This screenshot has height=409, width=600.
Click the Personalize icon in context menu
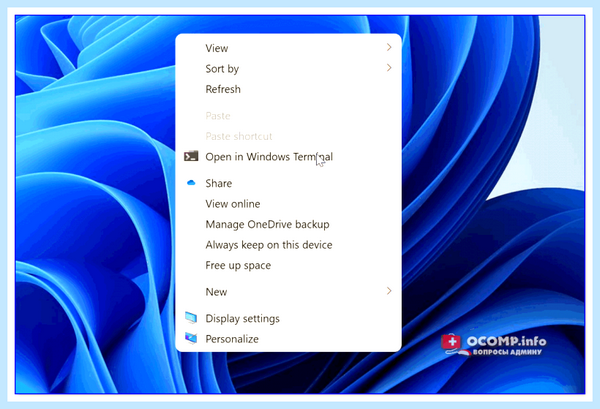click(191, 338)
